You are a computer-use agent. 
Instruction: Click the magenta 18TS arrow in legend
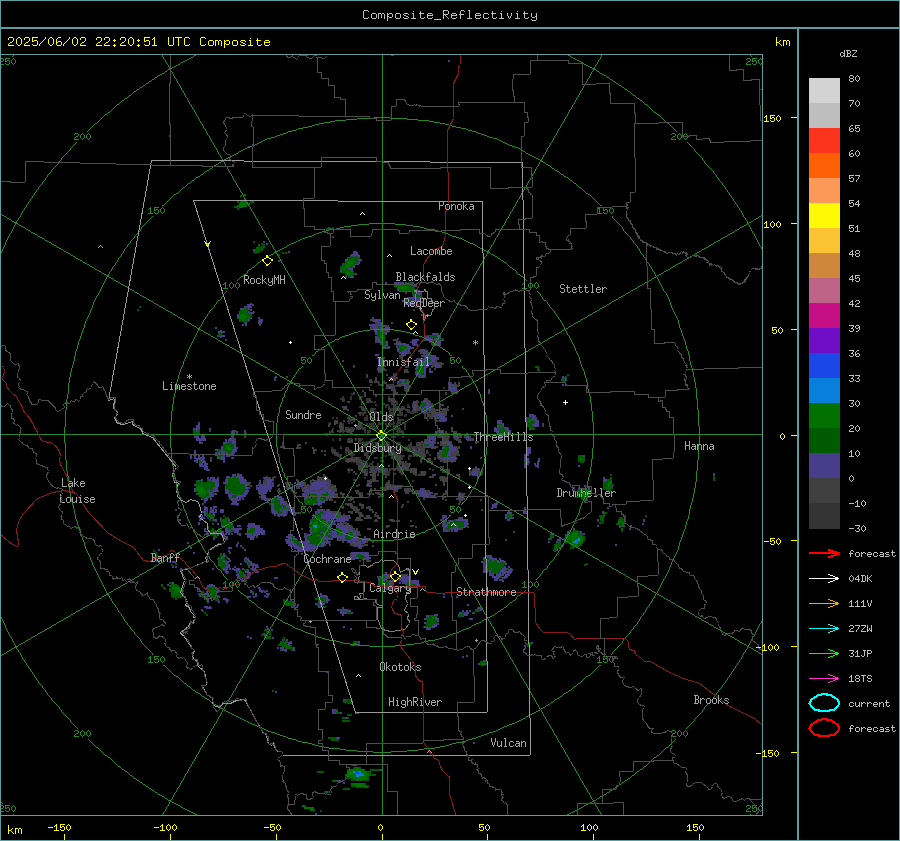tap(824, 679)
